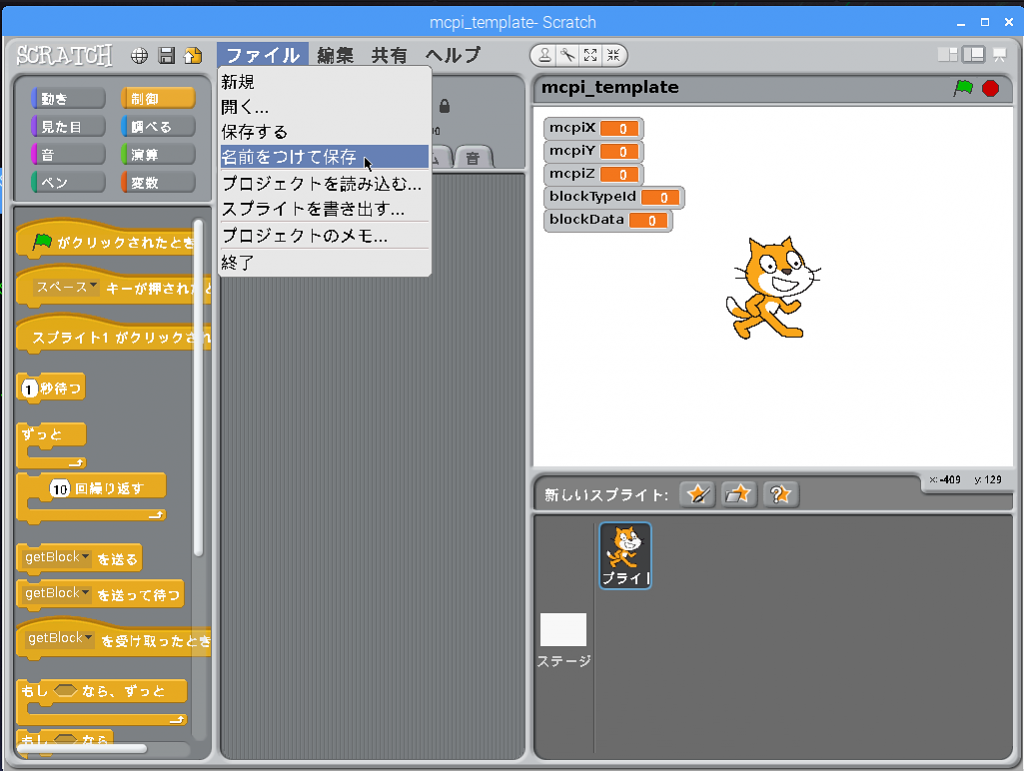Select the duplicate stamp tool
This screenshot has height=771, width=1024.
pos(544,55)
